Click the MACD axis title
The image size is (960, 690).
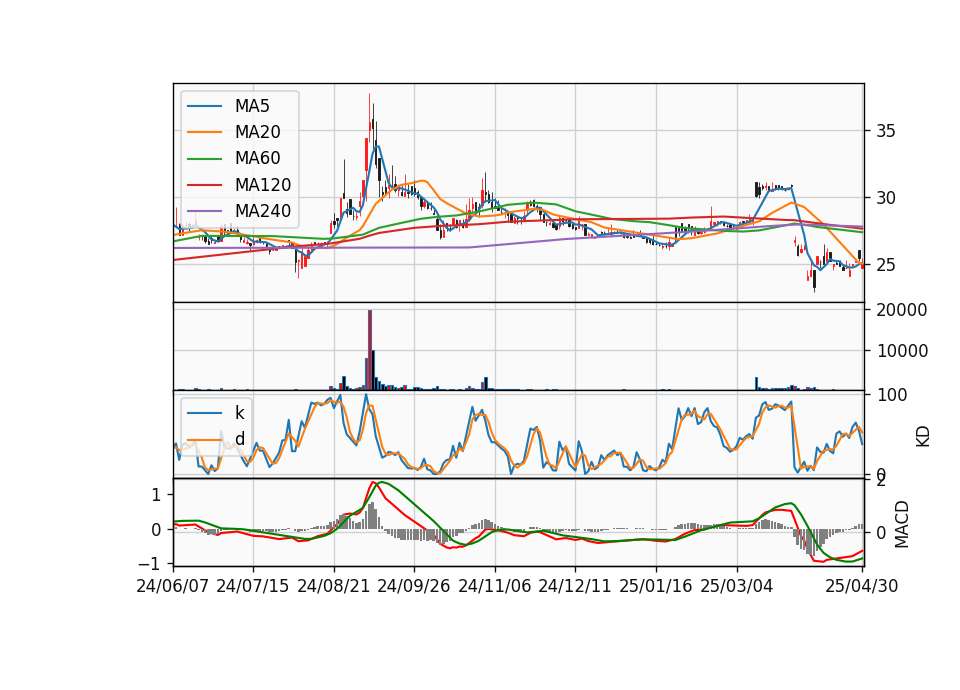(902, 524)
